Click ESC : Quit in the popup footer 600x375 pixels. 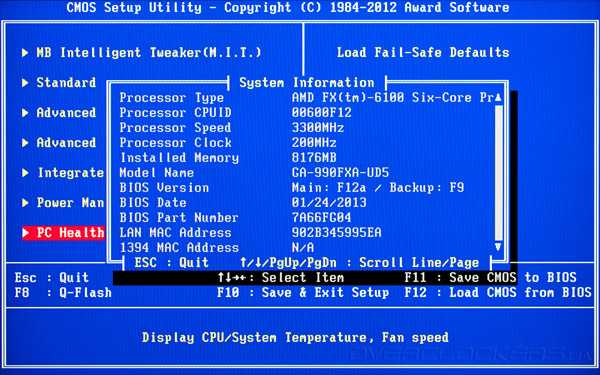171,262
